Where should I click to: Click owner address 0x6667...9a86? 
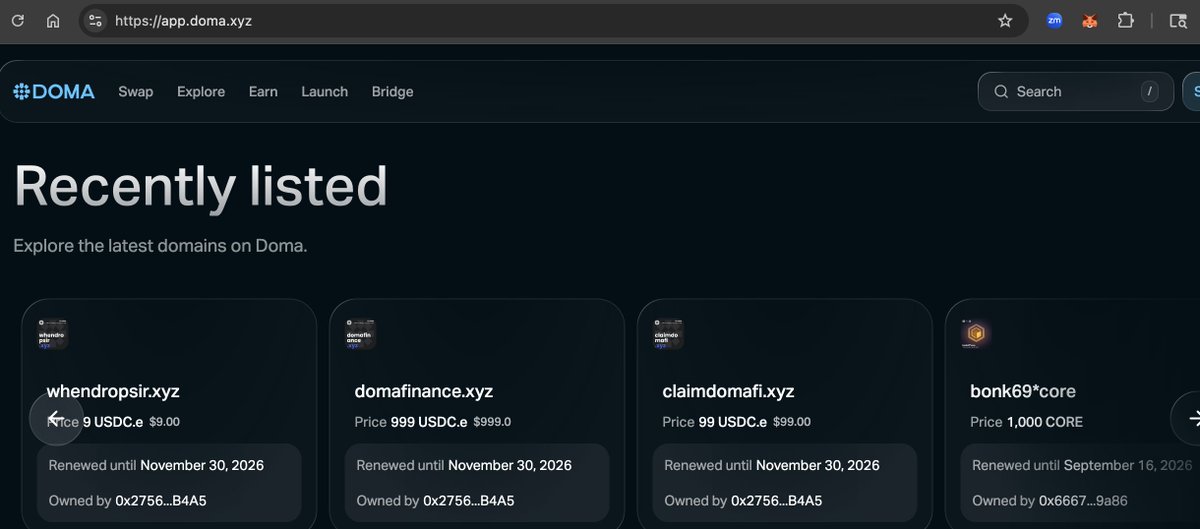(1084, 500)
